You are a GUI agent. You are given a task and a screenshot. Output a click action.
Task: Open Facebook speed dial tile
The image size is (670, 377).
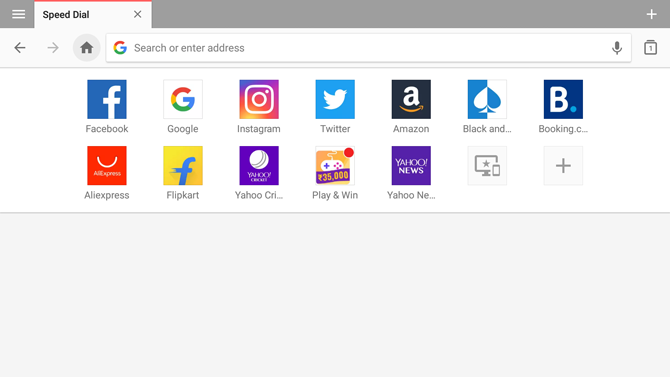coord(107,99)
